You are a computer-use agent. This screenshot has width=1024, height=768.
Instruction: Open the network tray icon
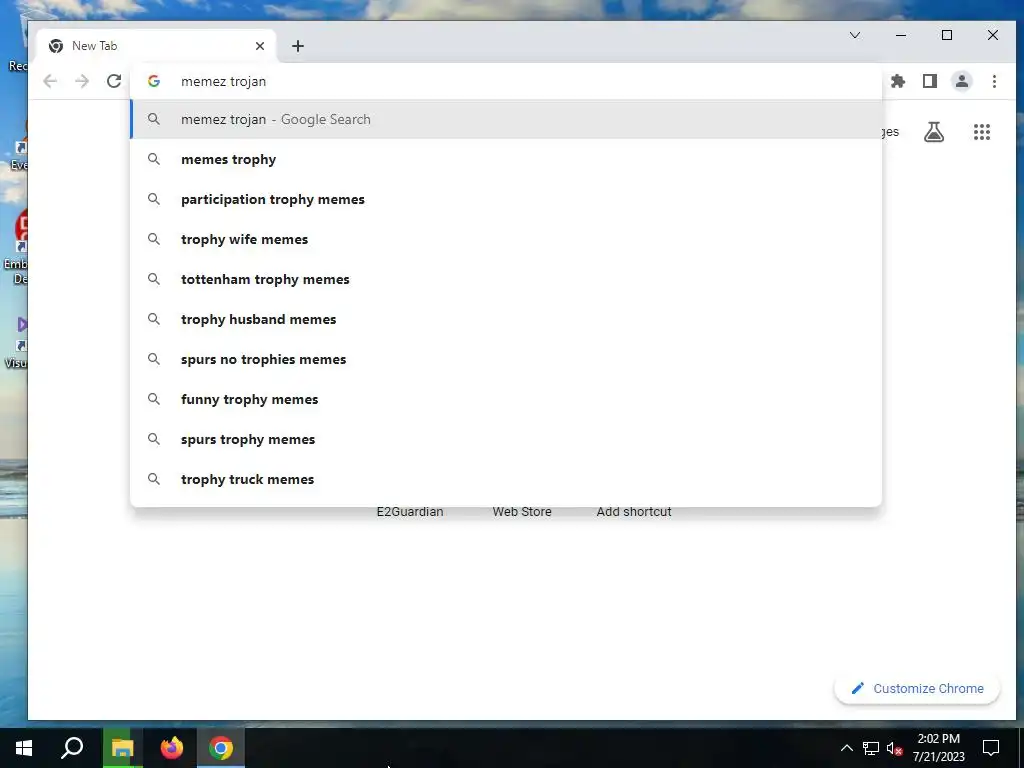(871, 748)
